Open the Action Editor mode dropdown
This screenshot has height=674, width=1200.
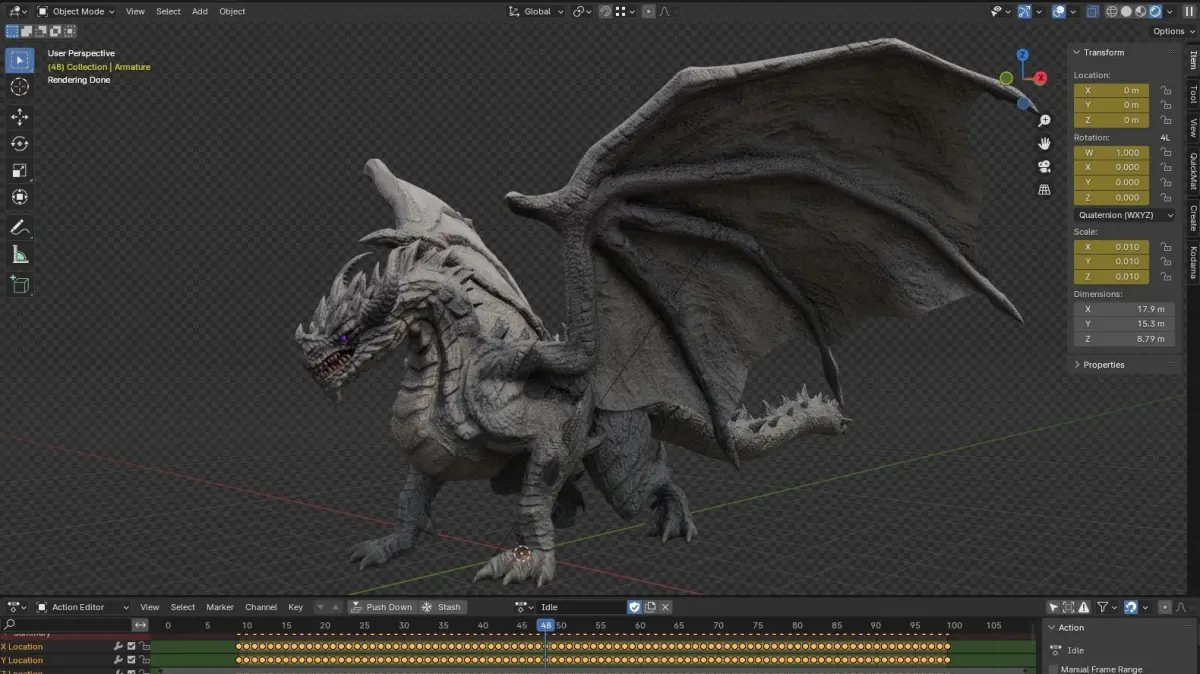[83, 607]
